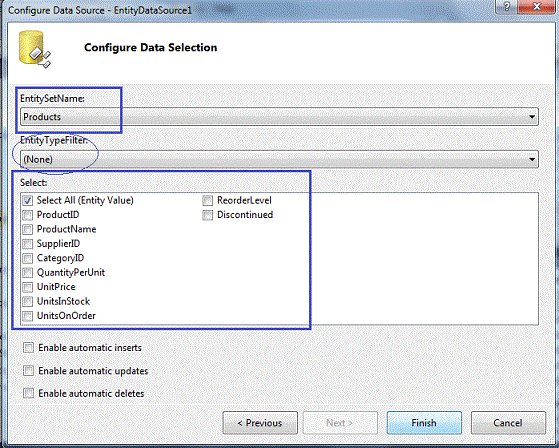This screenshot has width=559, height=448.
Task: Enable automatic updates option
Action: [29, 371]
